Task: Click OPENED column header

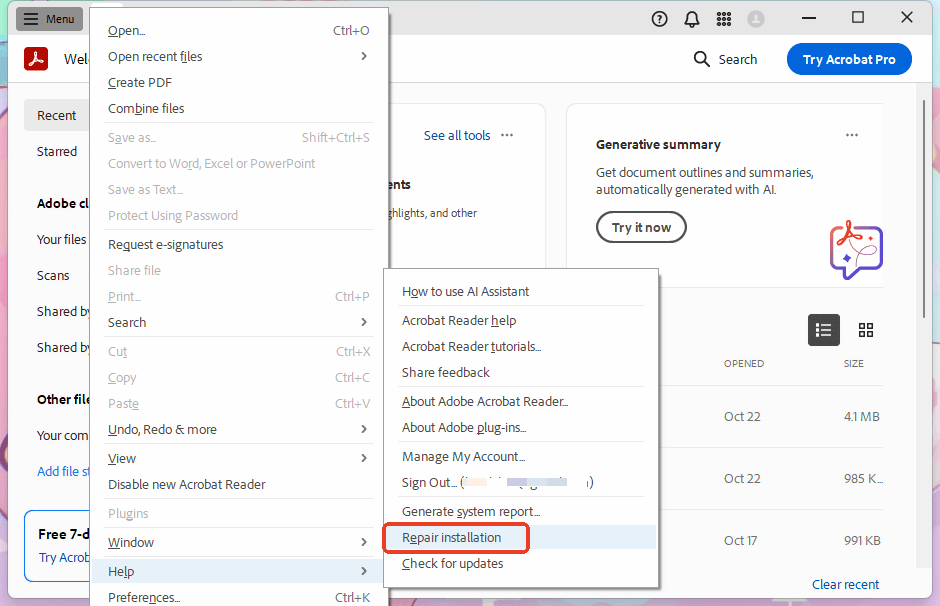Action: pos(743,364)
